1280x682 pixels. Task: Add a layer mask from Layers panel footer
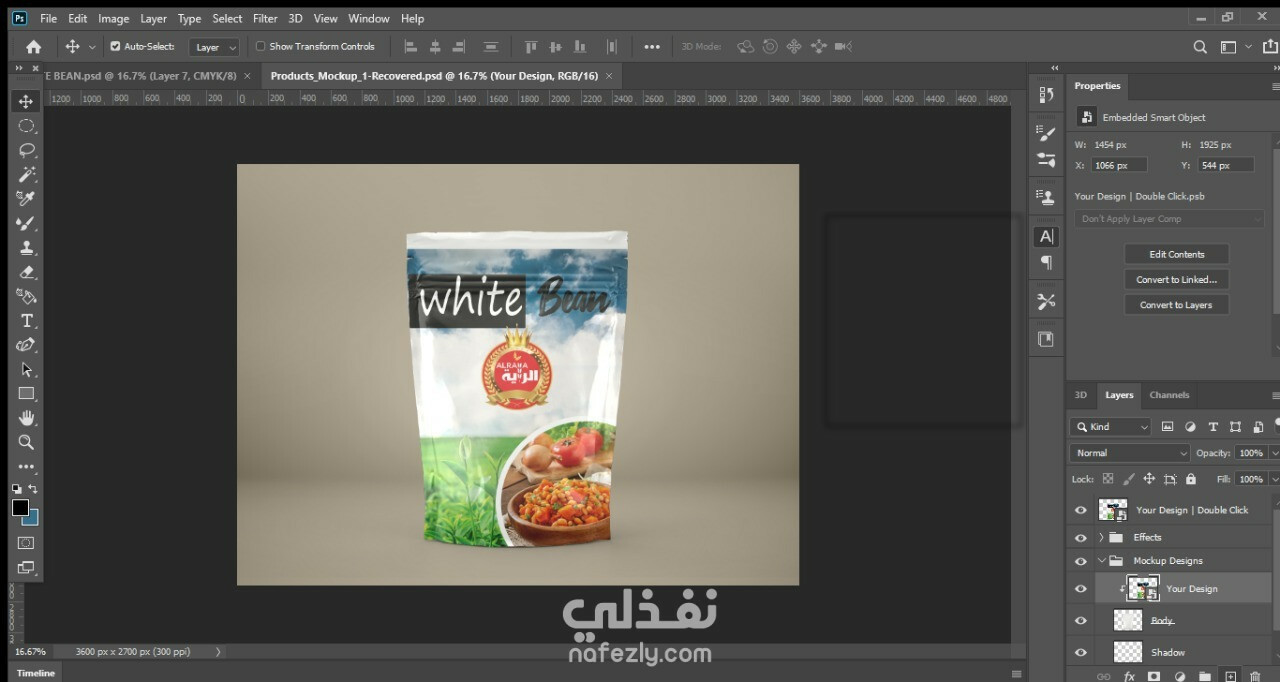click(1154, 676)
